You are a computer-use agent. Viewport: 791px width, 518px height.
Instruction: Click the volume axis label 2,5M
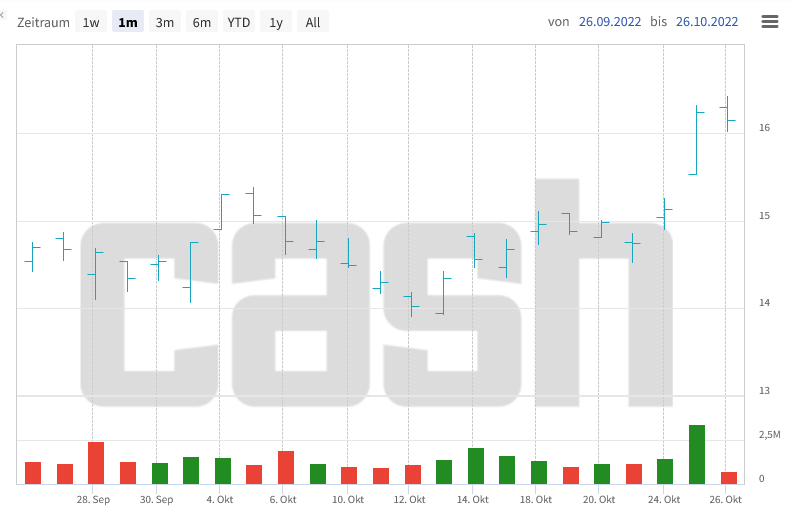coord(769,435)
